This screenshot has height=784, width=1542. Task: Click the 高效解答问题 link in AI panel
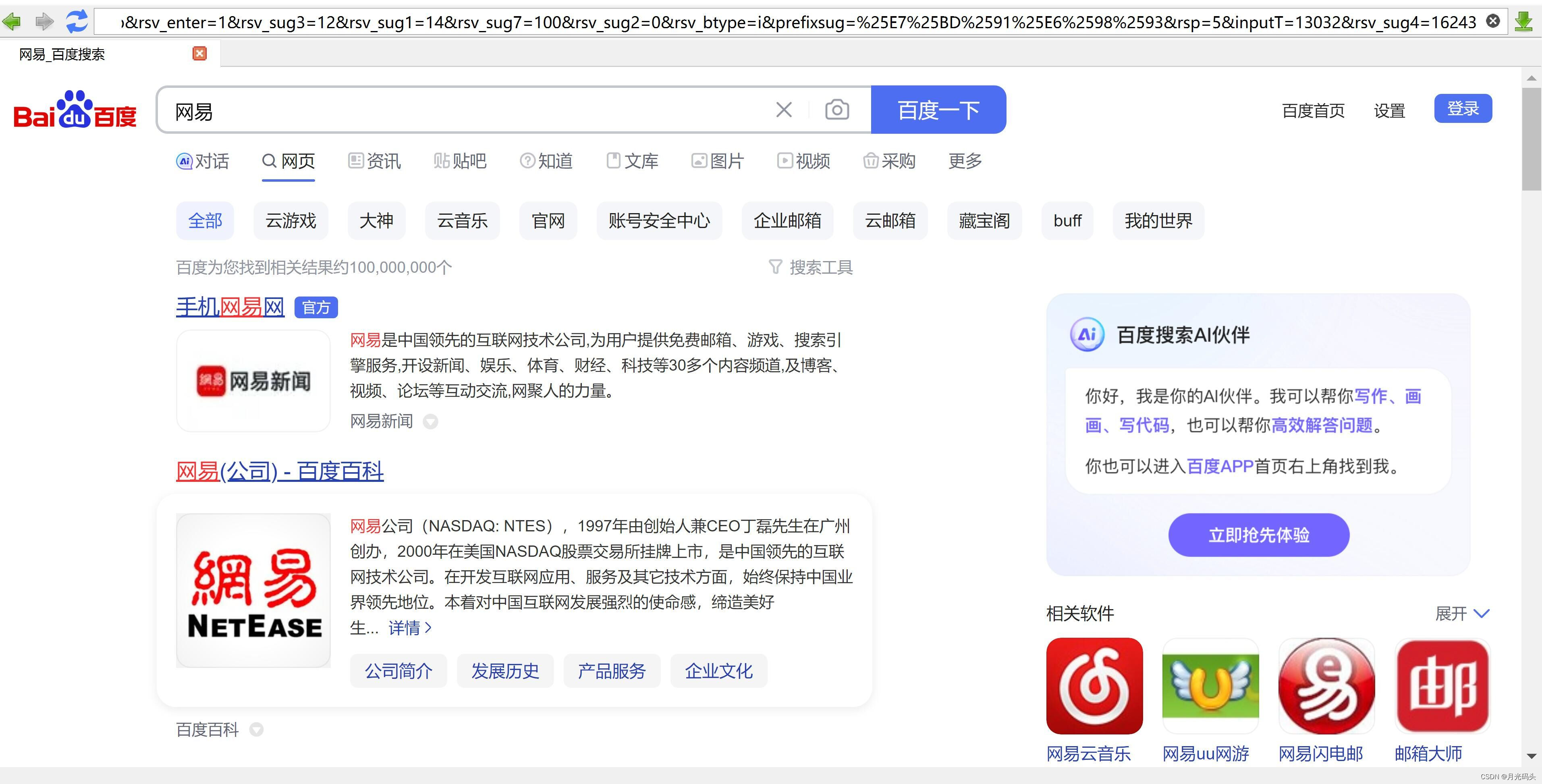(x=1322, y=425)
